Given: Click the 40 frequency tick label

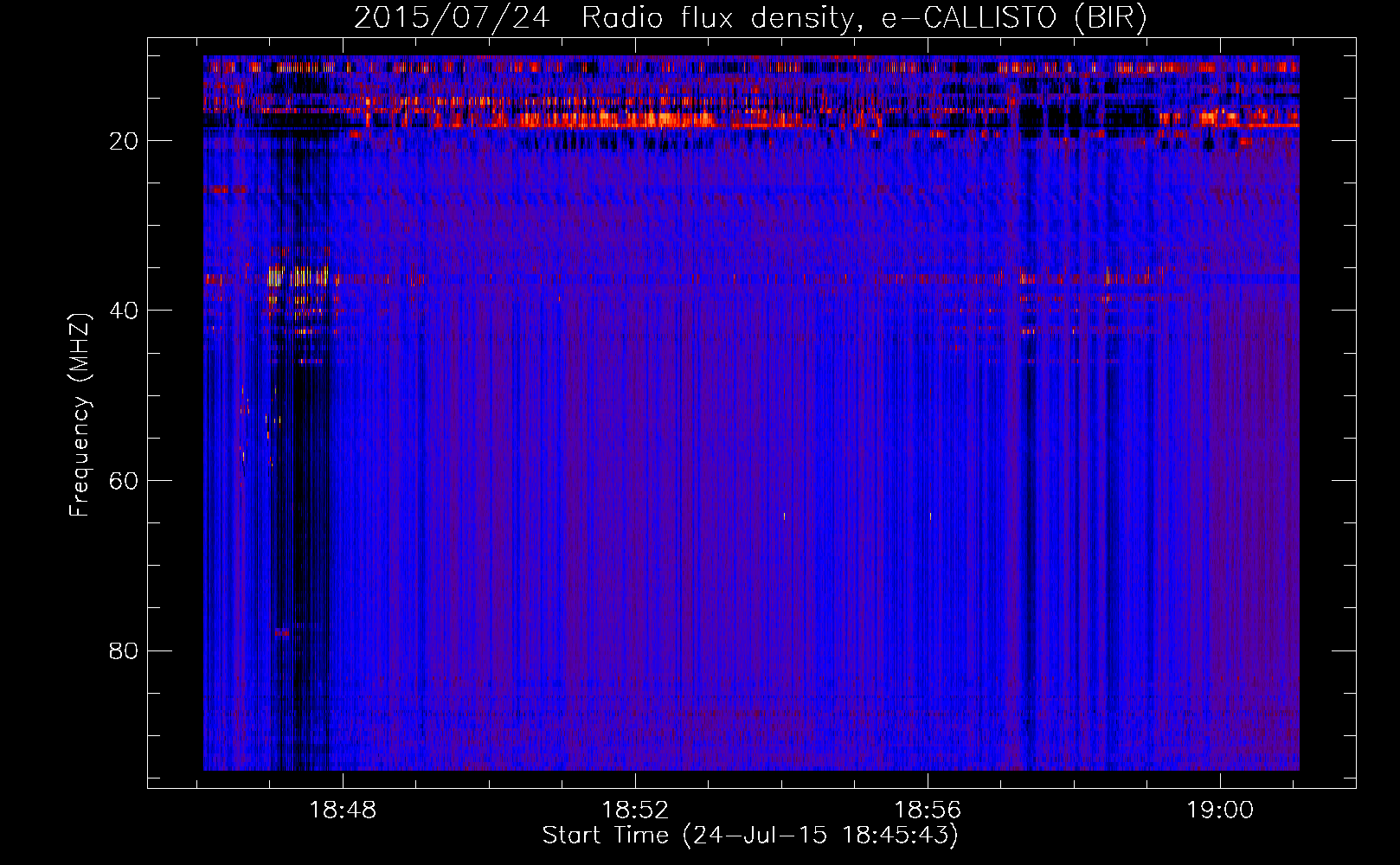Looking at the screenshot, I should 124,311.
